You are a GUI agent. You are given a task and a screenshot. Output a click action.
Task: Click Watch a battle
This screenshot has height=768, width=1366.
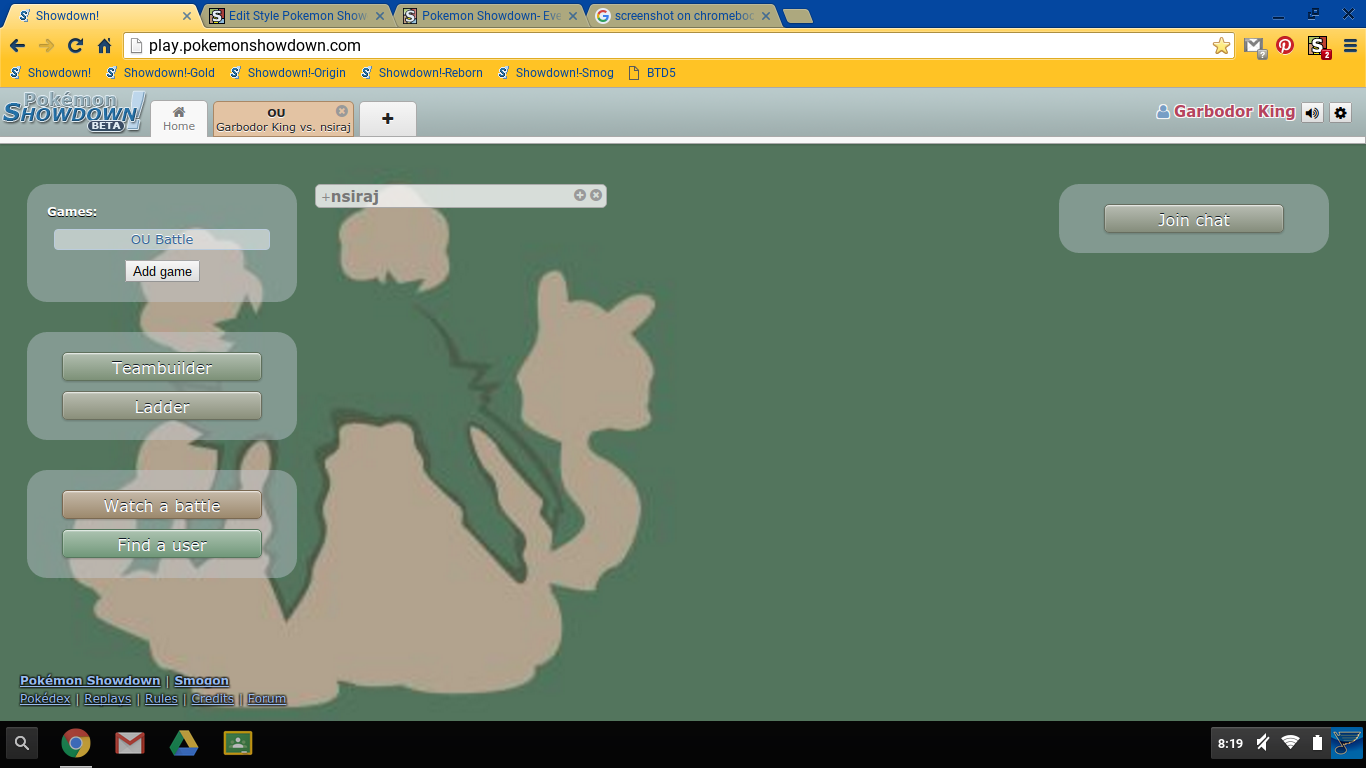[162, 505]
